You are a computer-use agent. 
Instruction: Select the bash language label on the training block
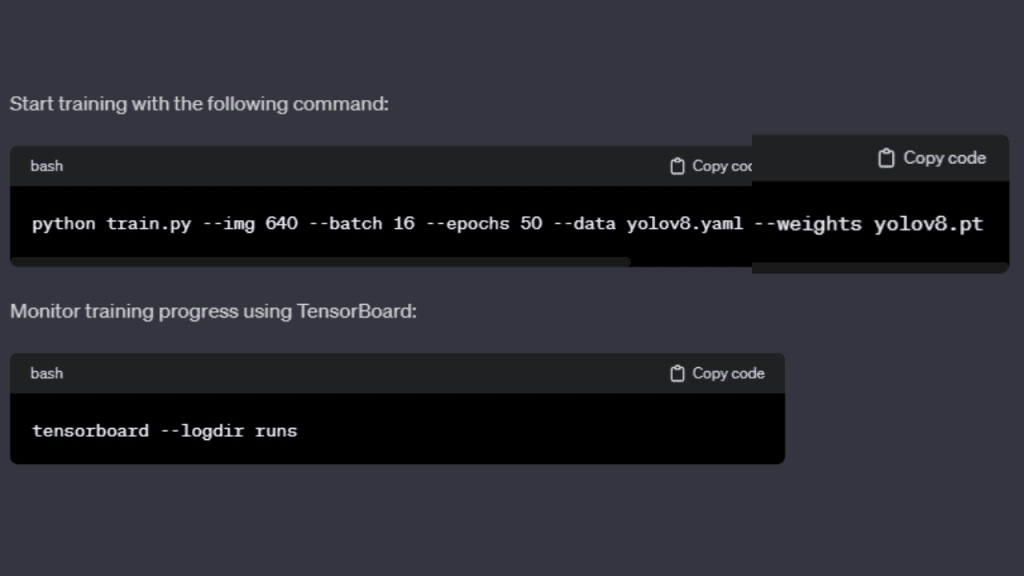tap(46, 166)
